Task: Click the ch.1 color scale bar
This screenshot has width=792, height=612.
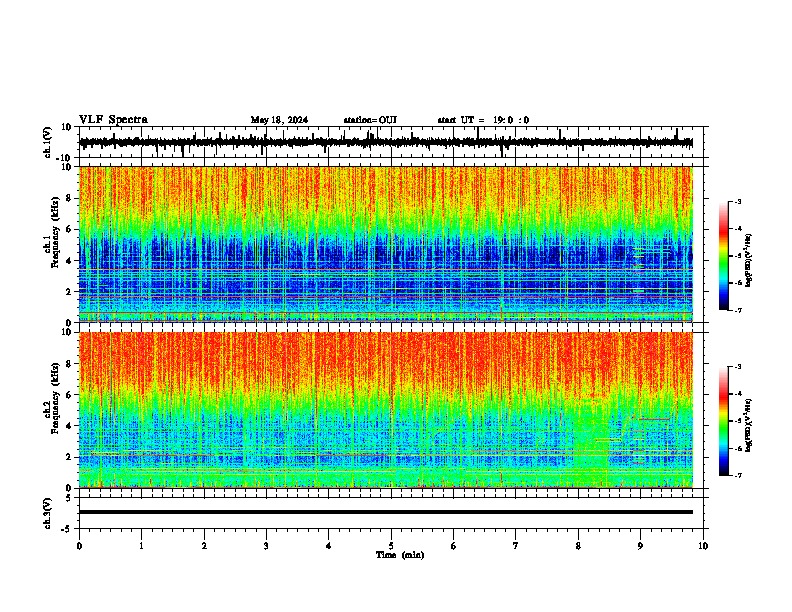Action: (724, 256)
